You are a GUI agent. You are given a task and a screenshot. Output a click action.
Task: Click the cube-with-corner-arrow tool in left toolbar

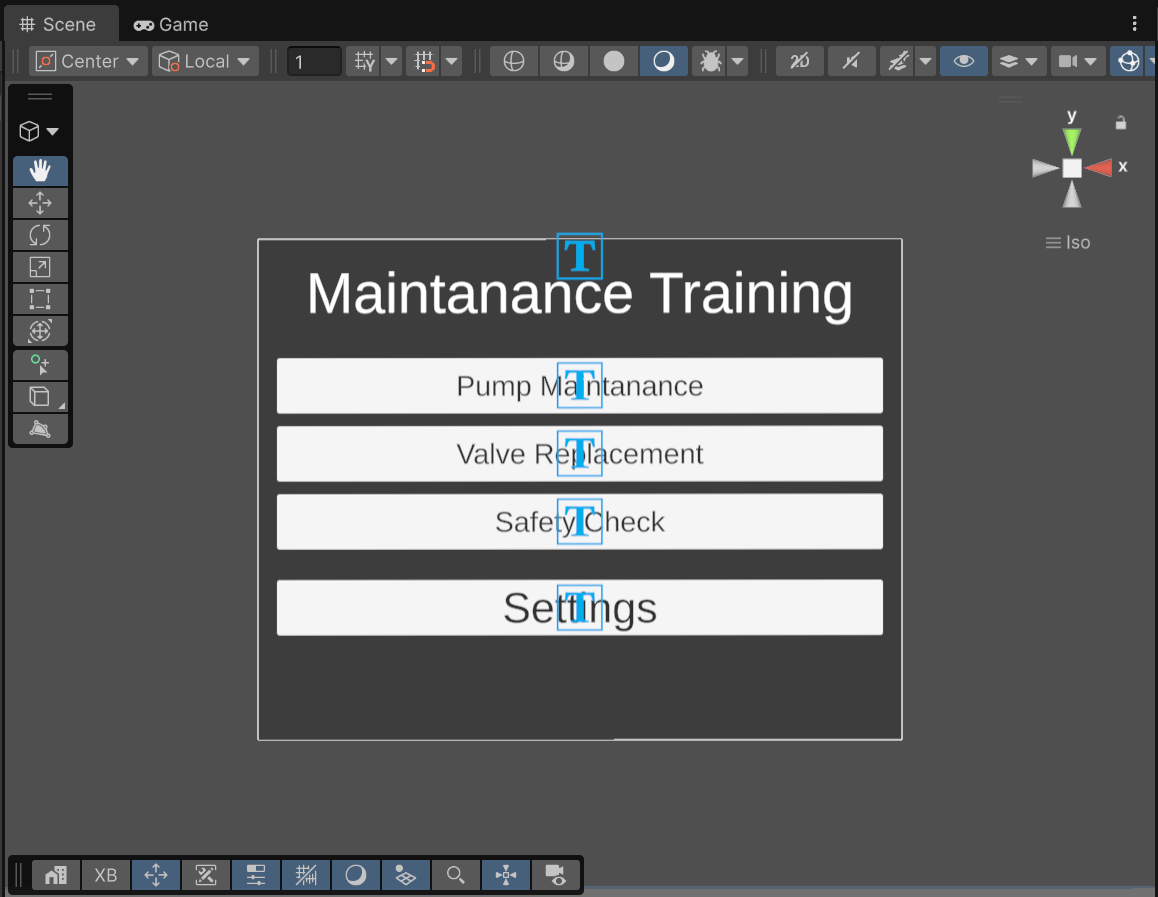tap(40, 396)
